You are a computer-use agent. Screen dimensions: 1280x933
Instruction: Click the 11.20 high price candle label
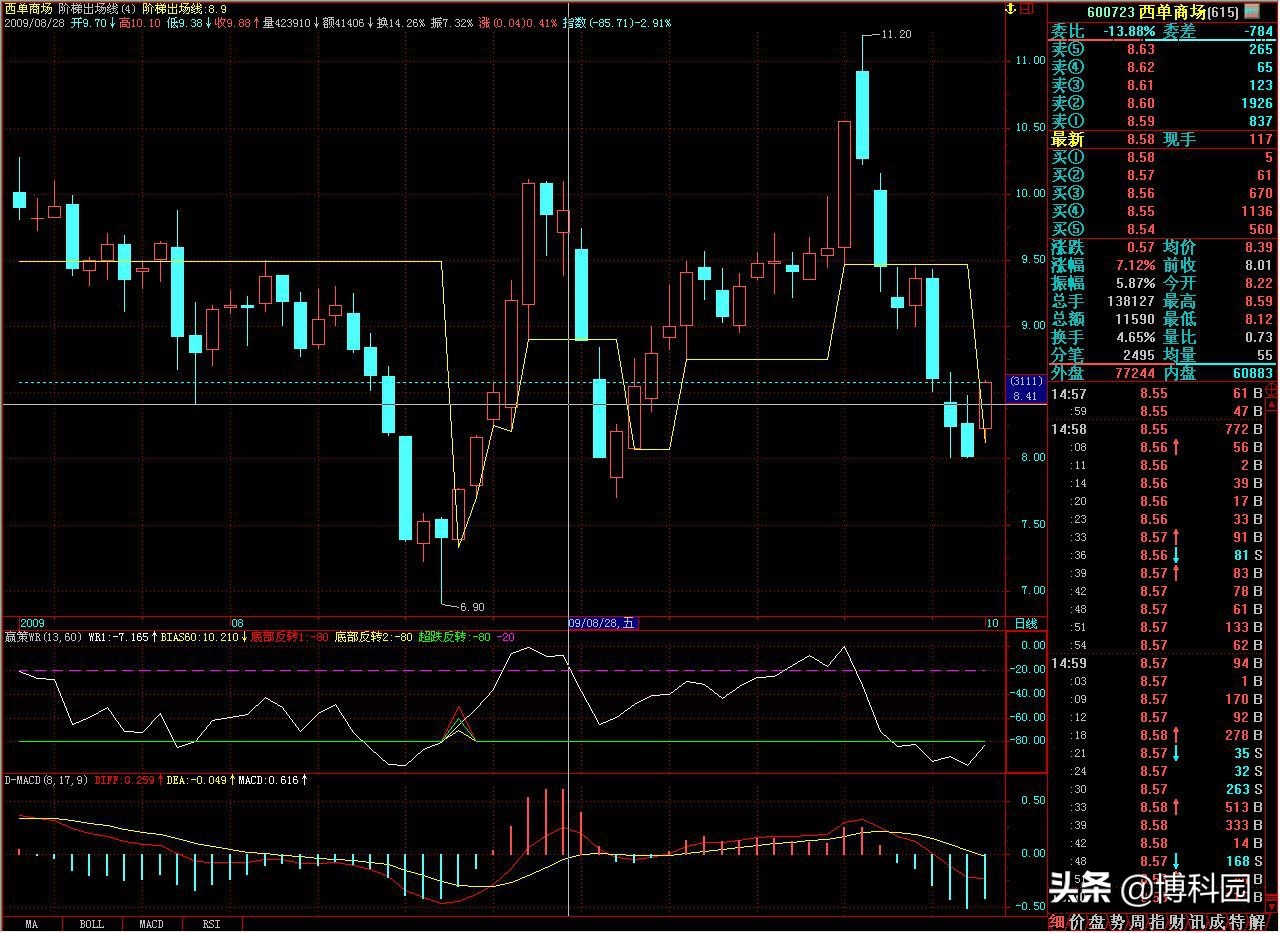coord(897,34)
